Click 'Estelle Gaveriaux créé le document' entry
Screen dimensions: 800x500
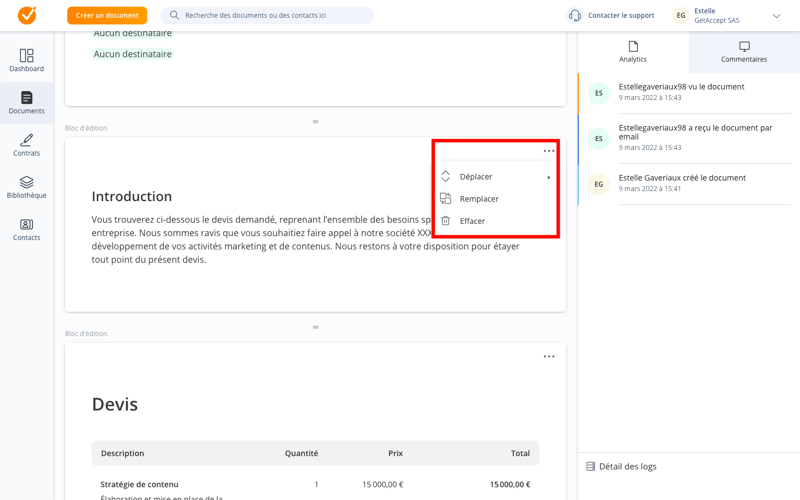682,178
